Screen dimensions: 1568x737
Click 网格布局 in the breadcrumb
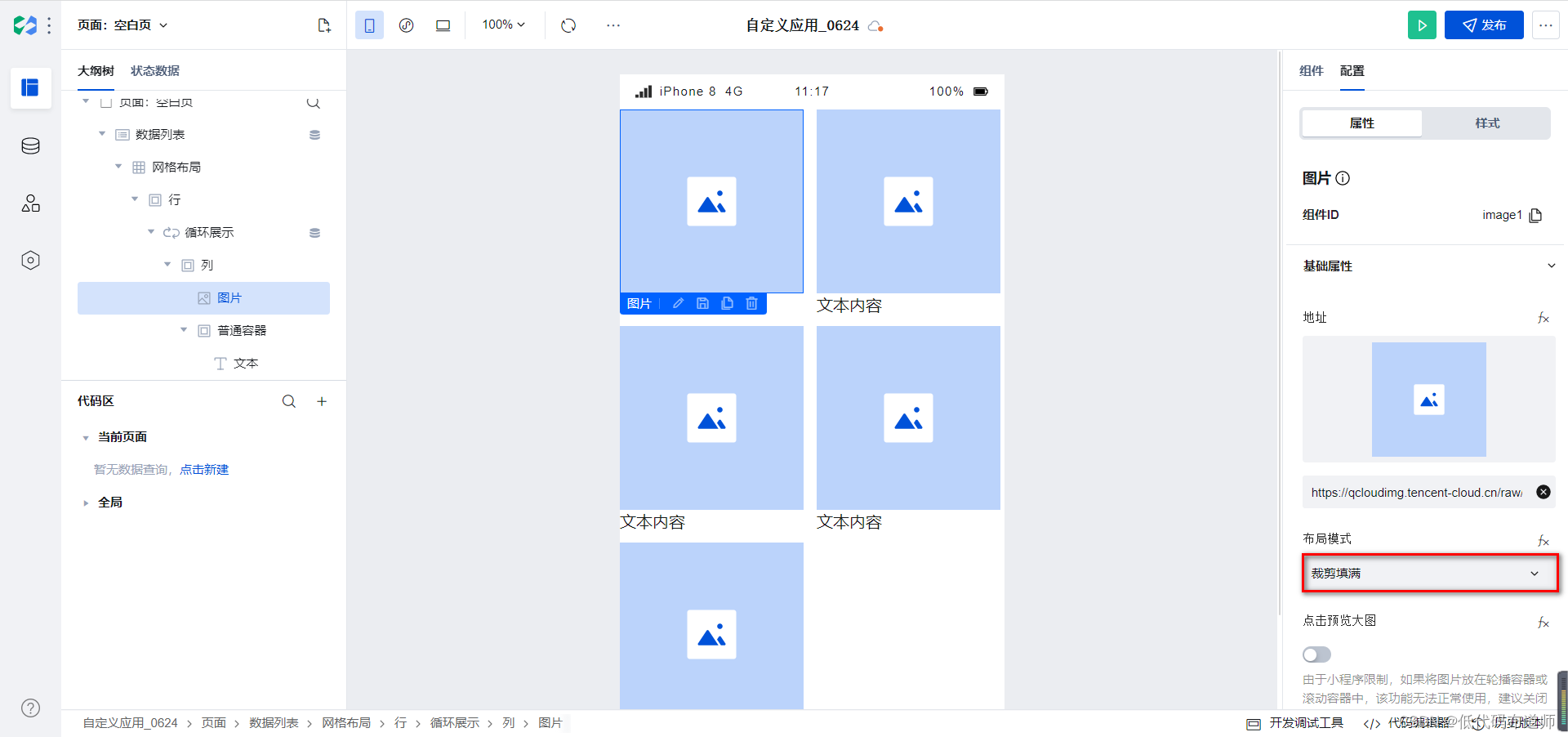(346, 723)
